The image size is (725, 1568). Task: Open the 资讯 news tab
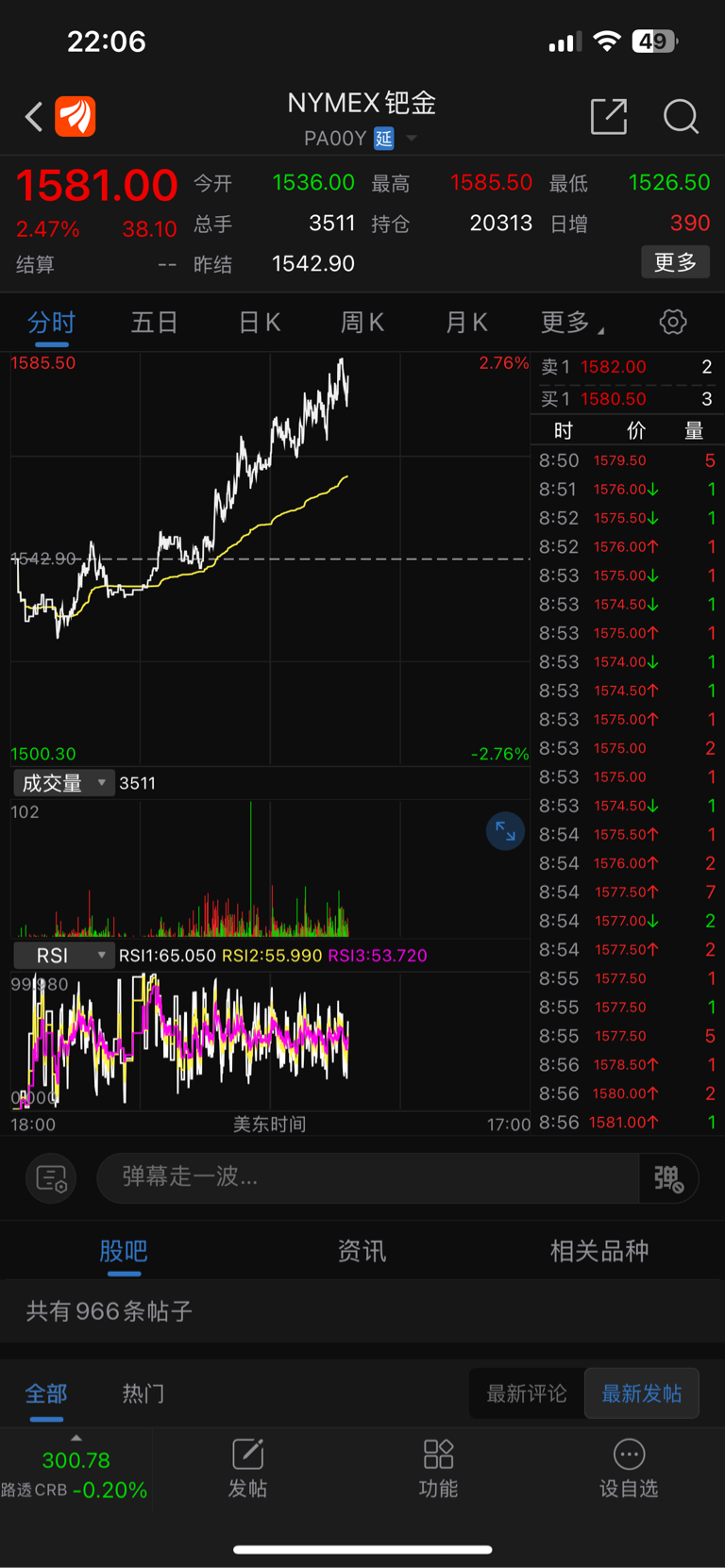coord(362,1251)
